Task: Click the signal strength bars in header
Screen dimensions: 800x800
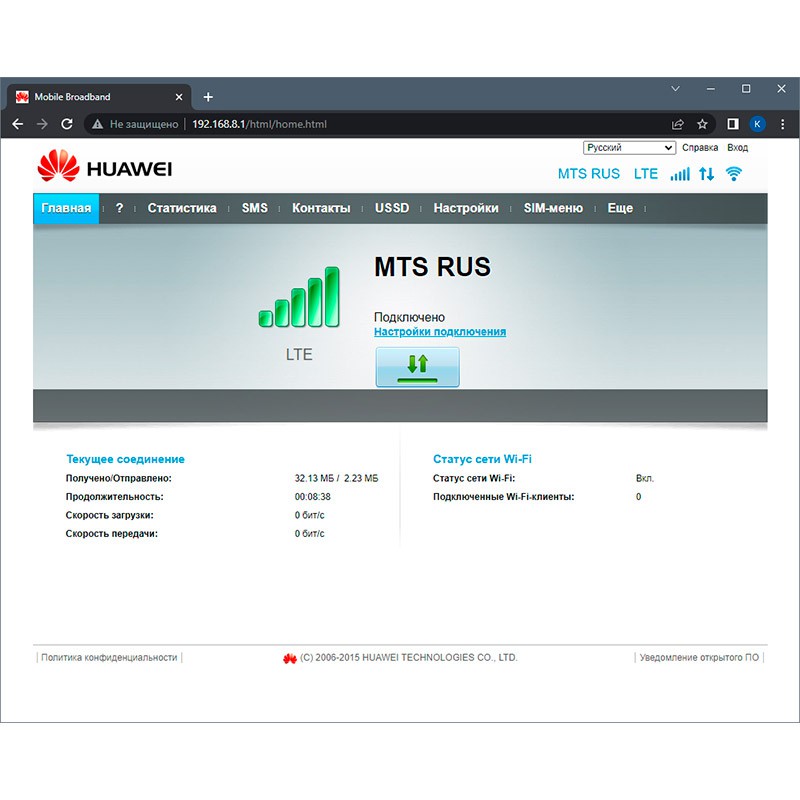Action: (x=680, y=174)
